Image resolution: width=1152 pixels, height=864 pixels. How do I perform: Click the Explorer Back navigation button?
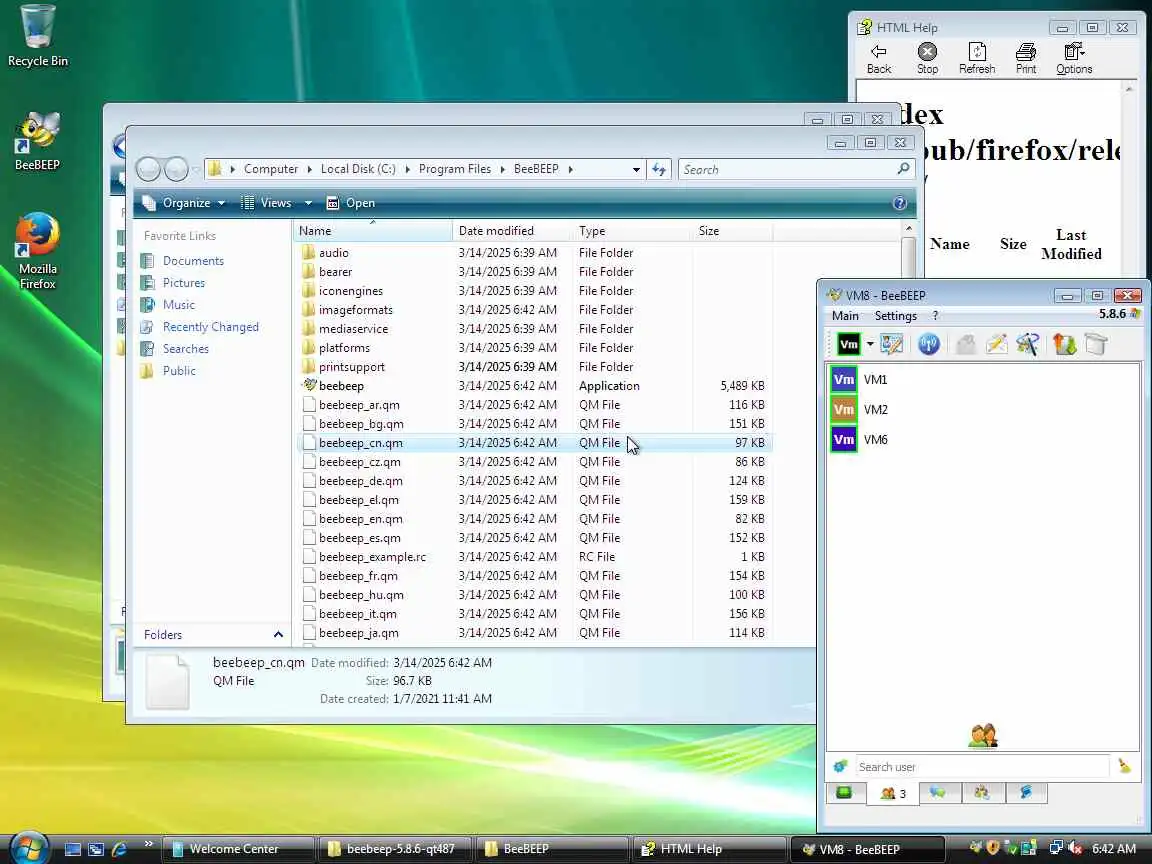(x=148, y=169)
